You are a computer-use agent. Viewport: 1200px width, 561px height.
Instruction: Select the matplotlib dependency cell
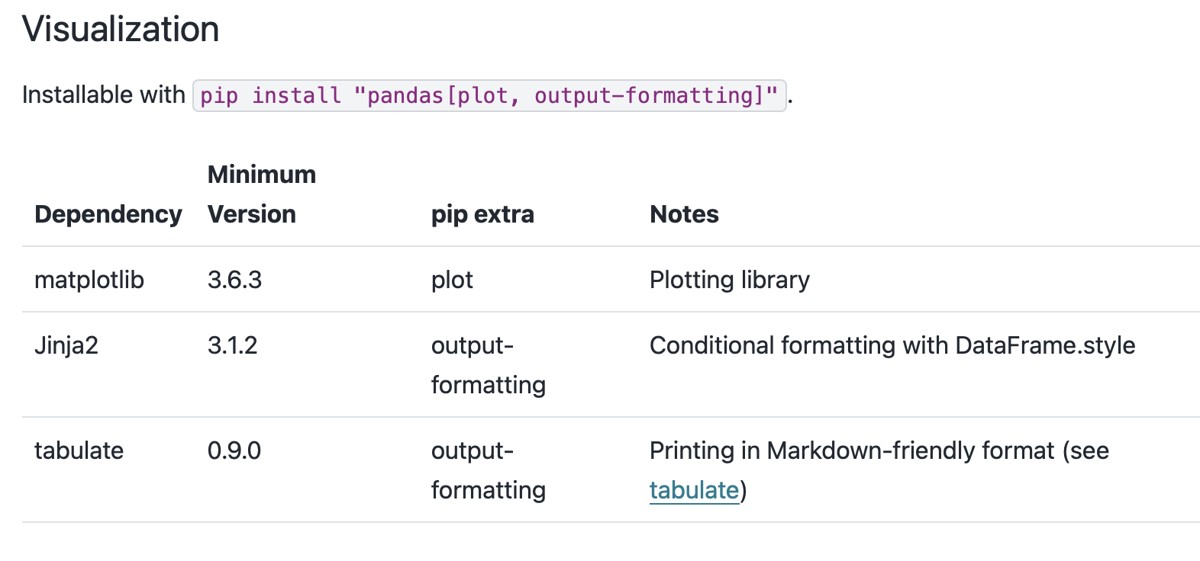(x=89, y=280)
